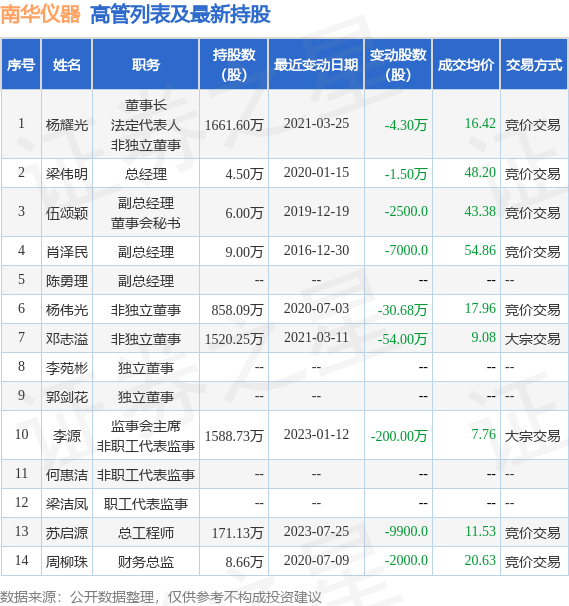Click 法定代表人 in row 1
The width and height of the screenshot is (569, 606).
point(146,125)
